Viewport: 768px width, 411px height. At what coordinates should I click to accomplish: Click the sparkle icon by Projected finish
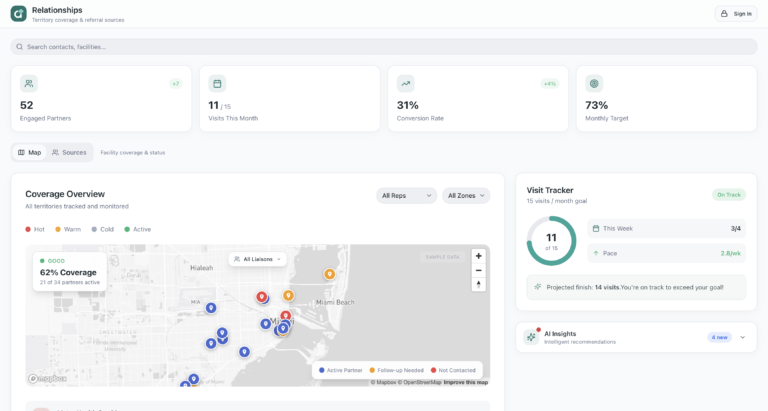(538, 287)
